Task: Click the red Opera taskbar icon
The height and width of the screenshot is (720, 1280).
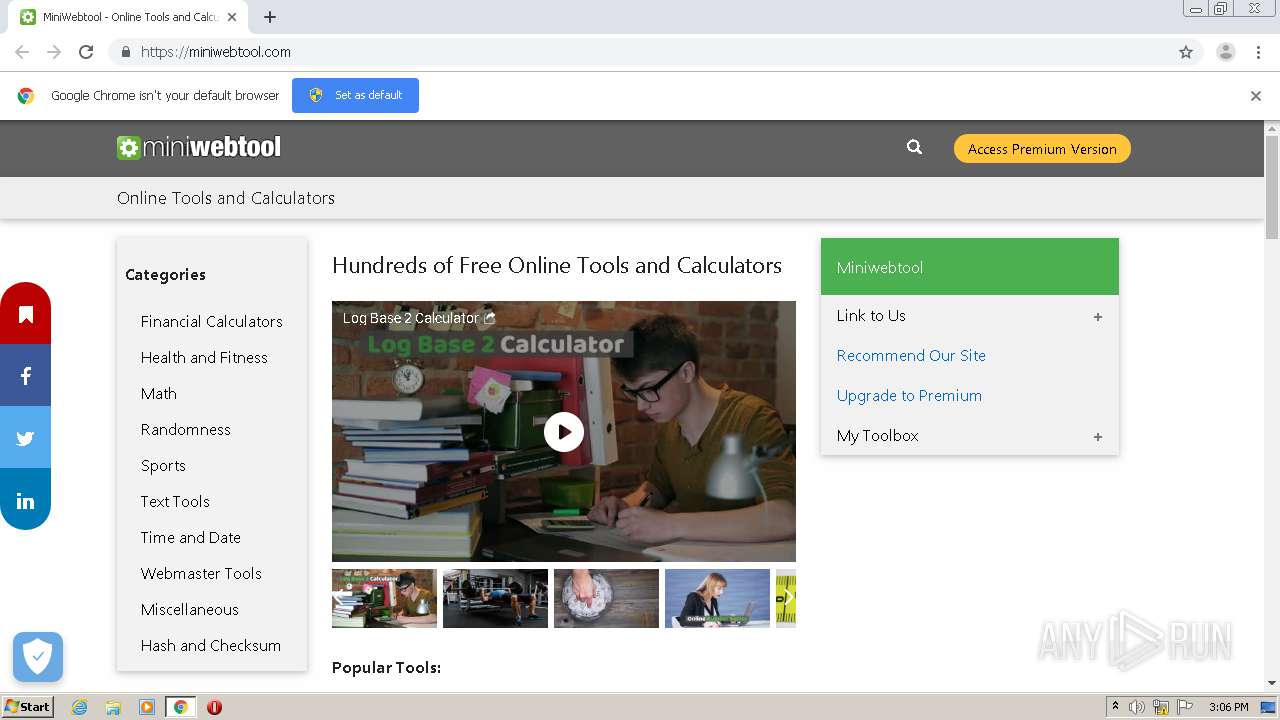Action: click(x=214, y=707)
